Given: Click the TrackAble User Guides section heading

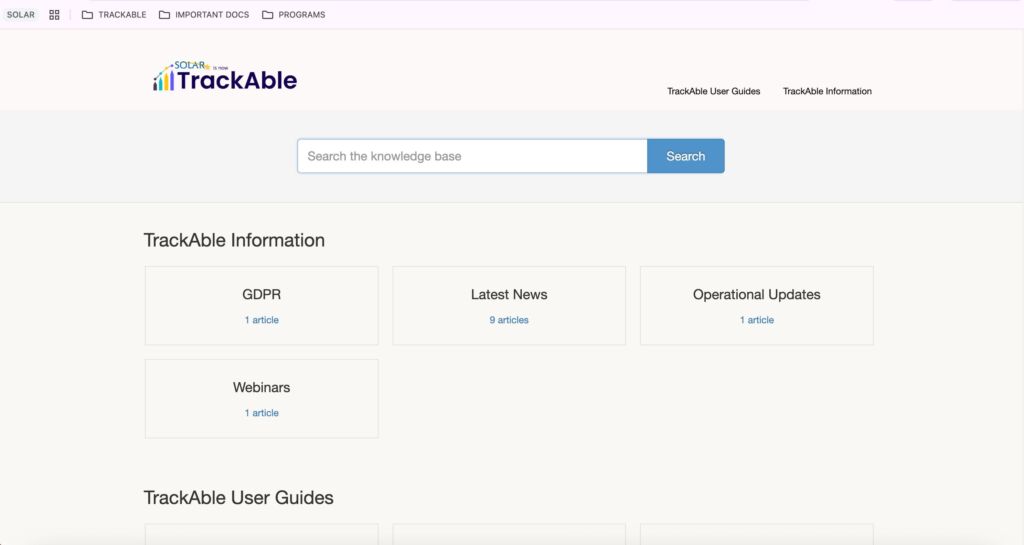Looking at the screenshot, I should pos(238,497).
